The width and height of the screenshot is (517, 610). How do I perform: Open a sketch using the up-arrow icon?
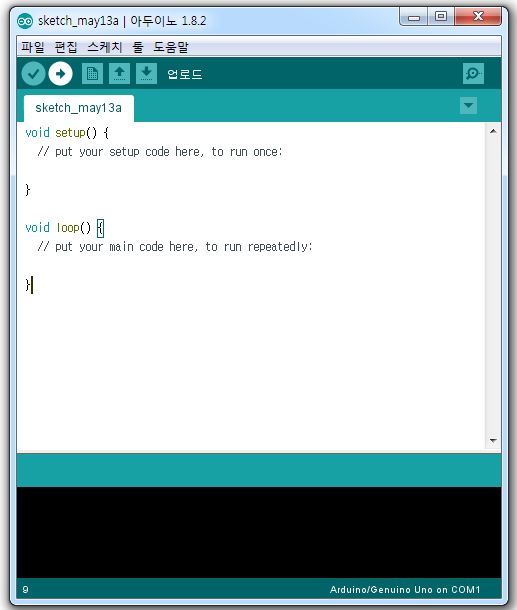(119, 74)
